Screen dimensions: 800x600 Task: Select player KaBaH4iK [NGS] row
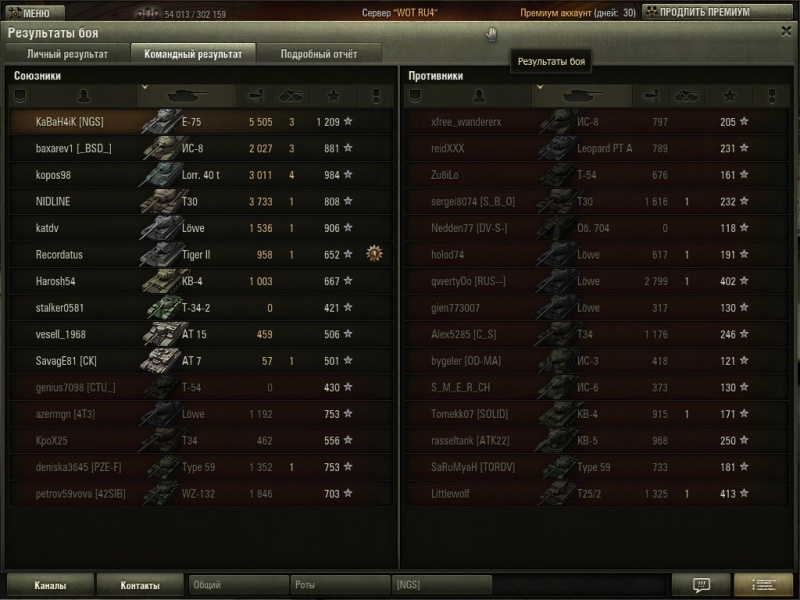pyautogui.click(x=69, y=122)
